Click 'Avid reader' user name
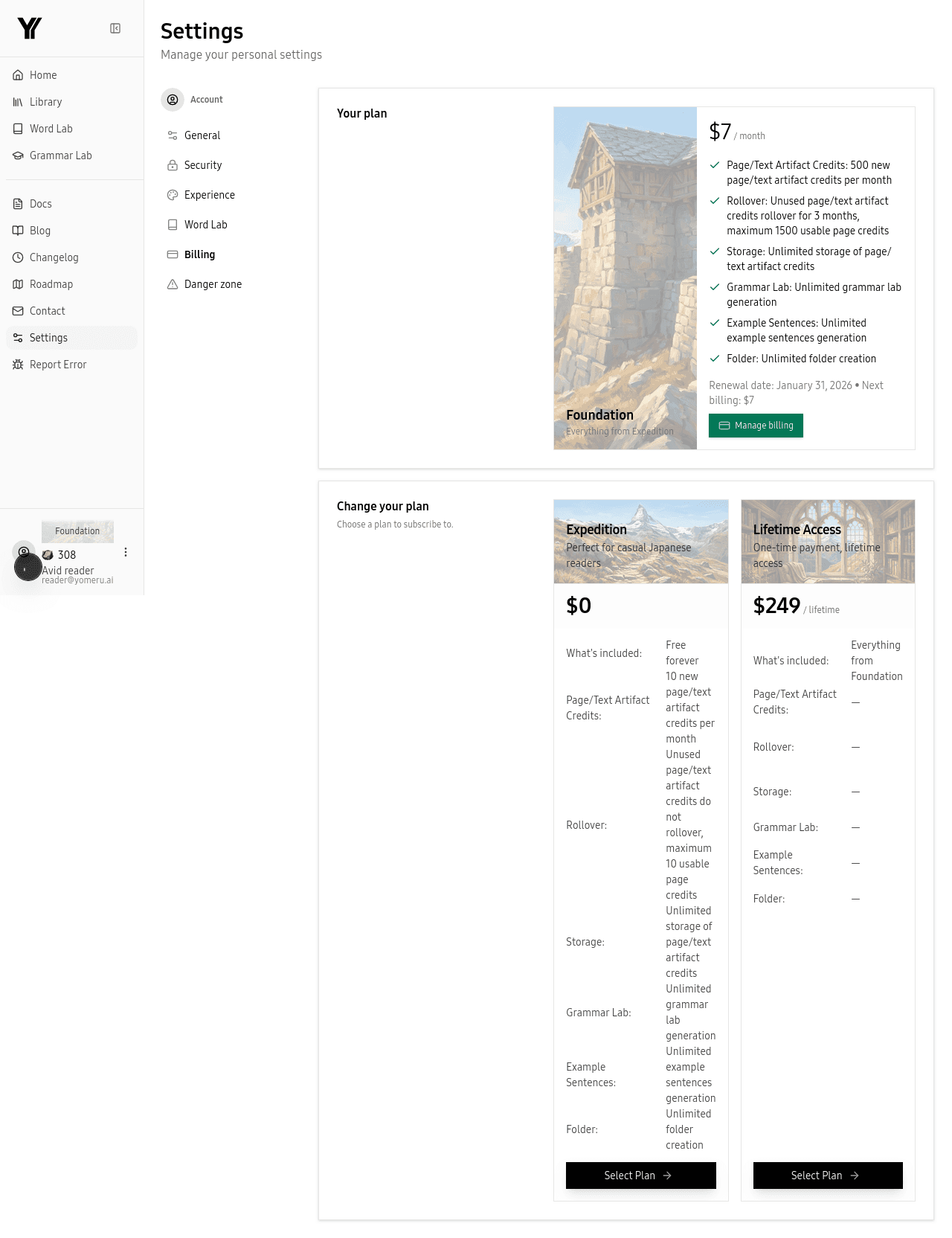The height and width of the screenshot is (1238, 952). 68,571
